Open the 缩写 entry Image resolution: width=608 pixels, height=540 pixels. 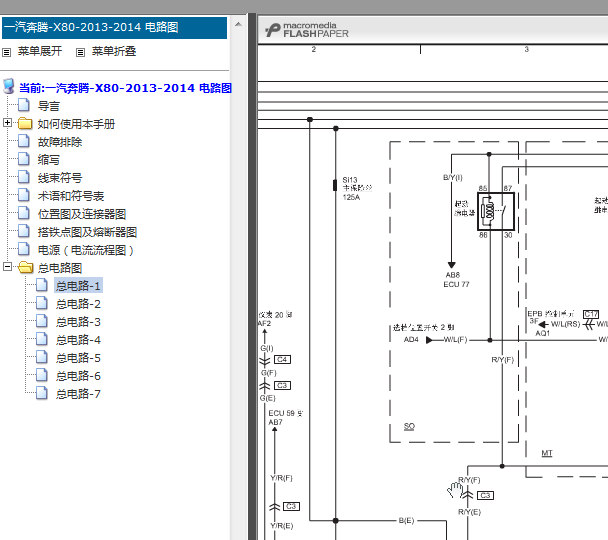48,160
